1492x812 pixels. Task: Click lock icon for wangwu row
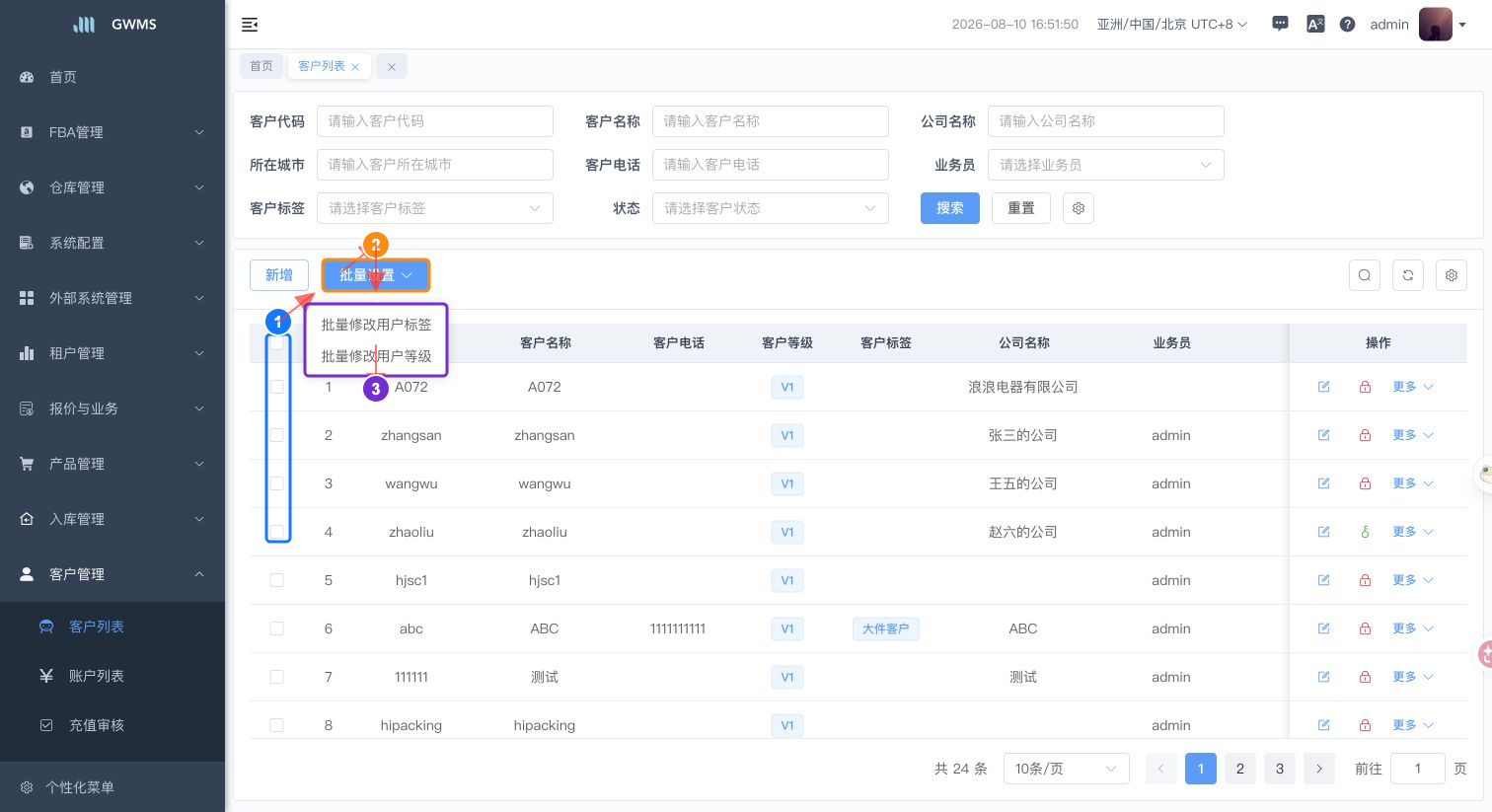[x=1365, y=483]
